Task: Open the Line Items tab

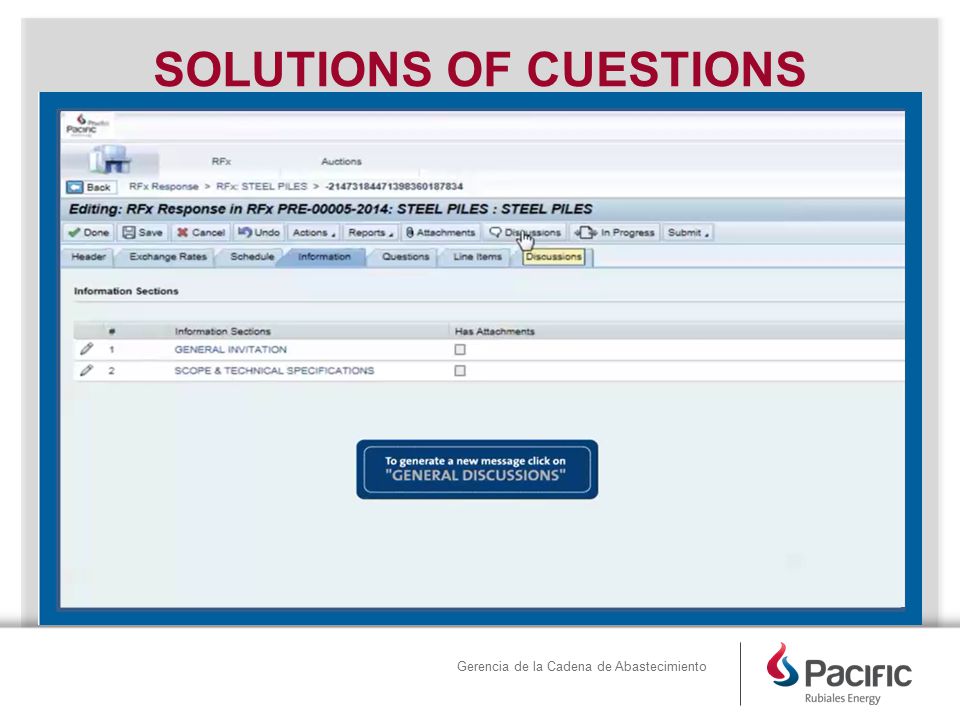Action: pyautogui.click(x=478, y=257)
